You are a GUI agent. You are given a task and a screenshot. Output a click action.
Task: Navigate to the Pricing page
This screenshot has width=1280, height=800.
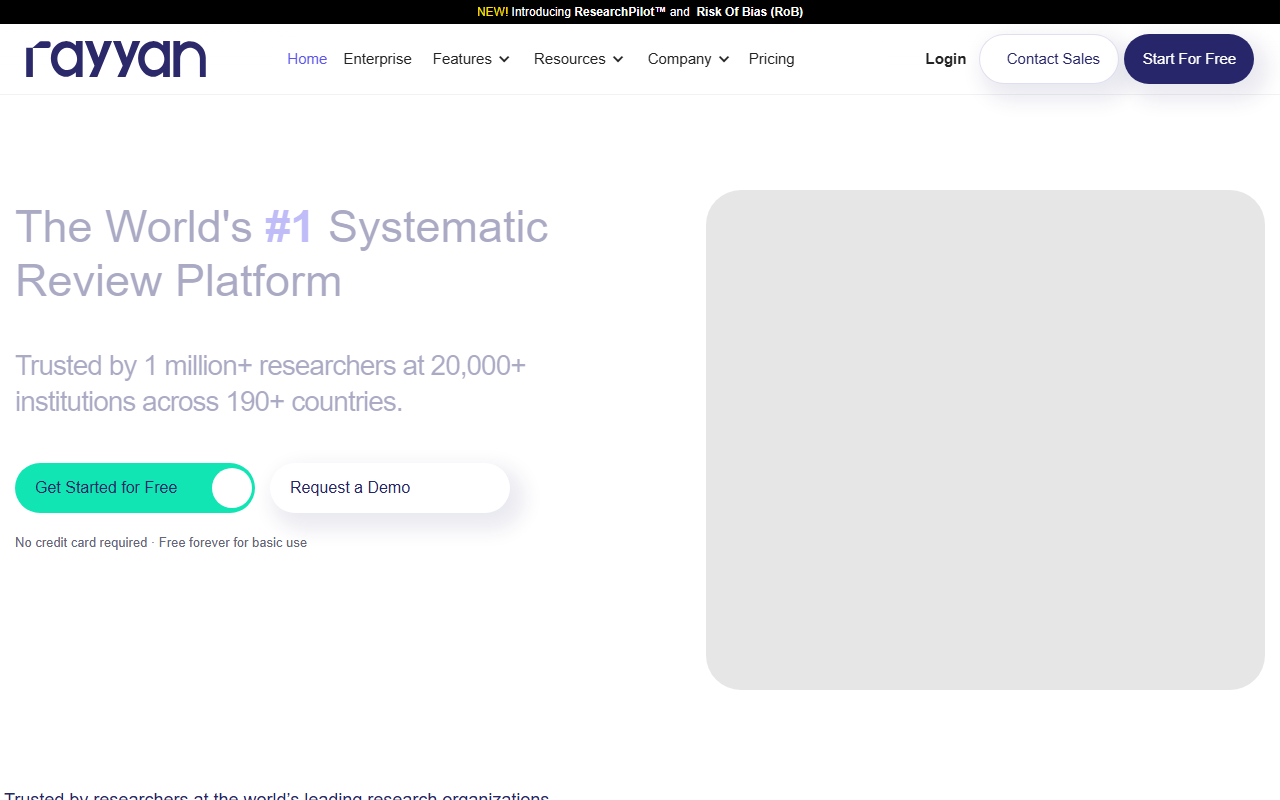[x=771, y=59]
